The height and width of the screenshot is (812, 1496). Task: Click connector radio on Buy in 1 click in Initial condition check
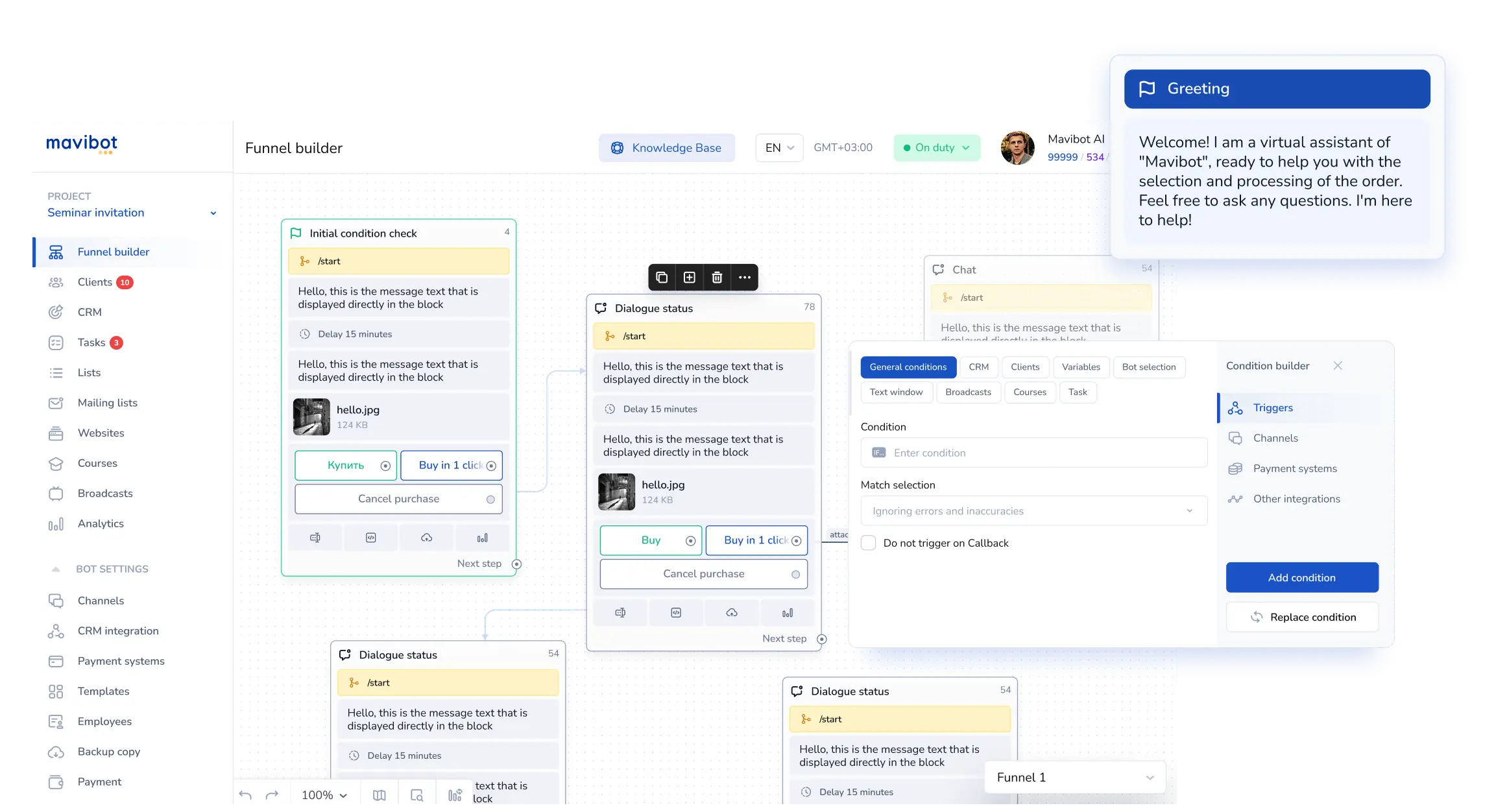tap(491, 466)
